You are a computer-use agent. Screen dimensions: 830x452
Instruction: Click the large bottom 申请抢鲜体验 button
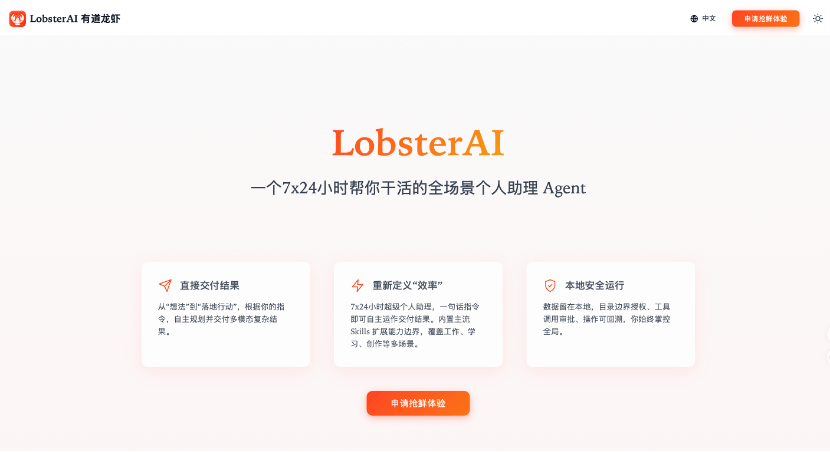pyautogui.click(x=418, y=403)
